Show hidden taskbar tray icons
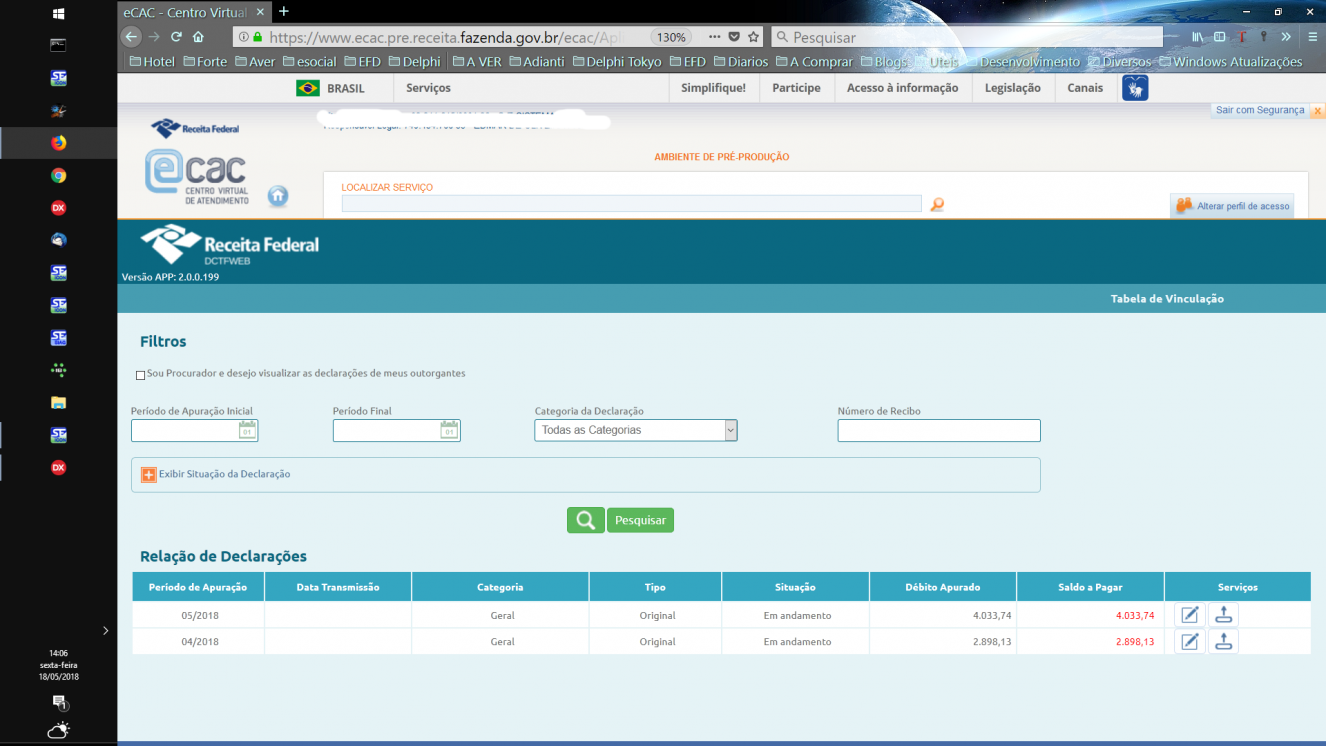This screenshot has width=1326, height=746. [105, 630]
